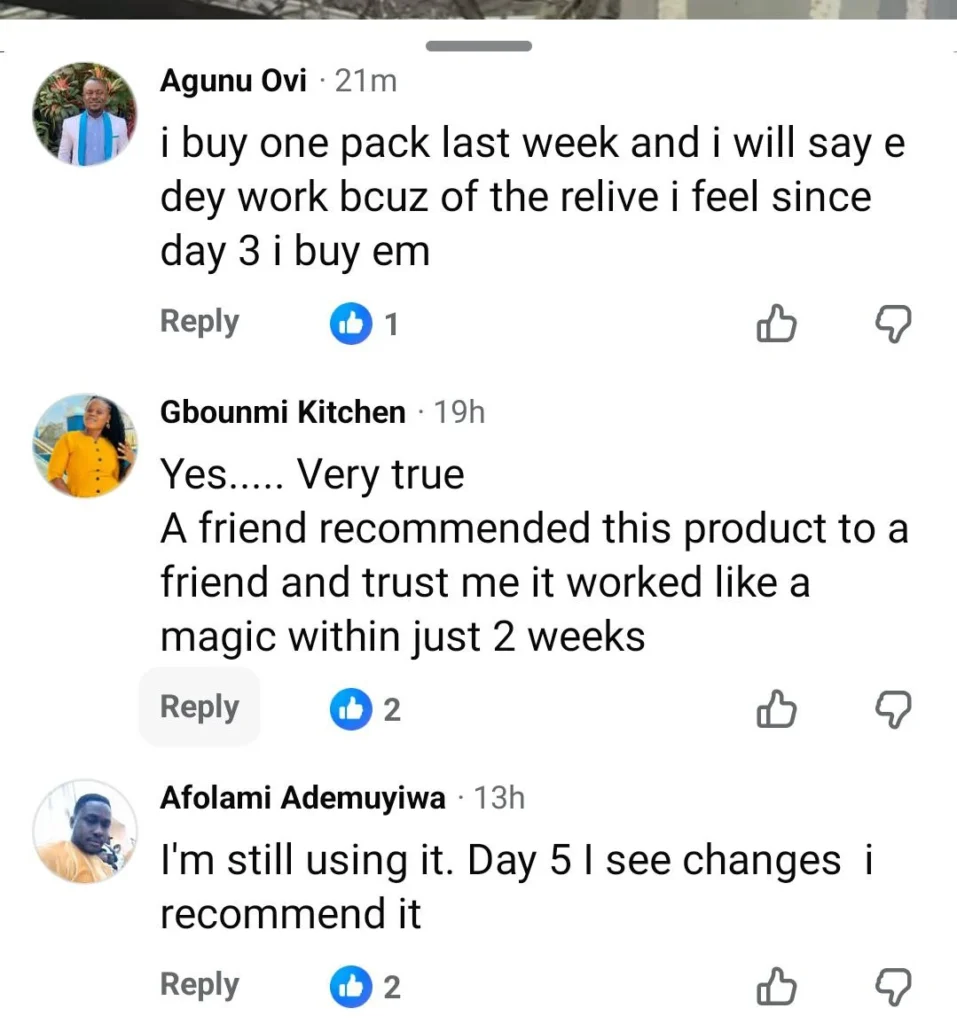Open the Afolami Ademuyiwa profile name link

303,798
